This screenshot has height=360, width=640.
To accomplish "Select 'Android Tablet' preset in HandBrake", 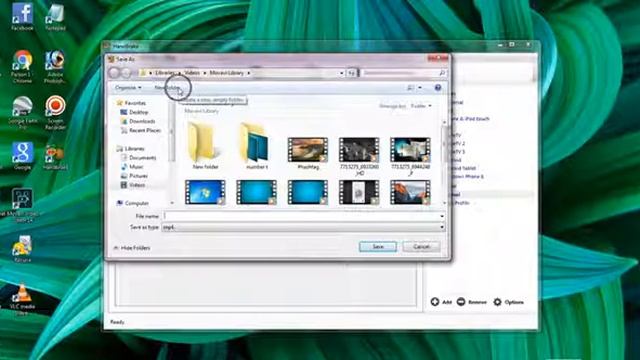I will tap(463, 168).
